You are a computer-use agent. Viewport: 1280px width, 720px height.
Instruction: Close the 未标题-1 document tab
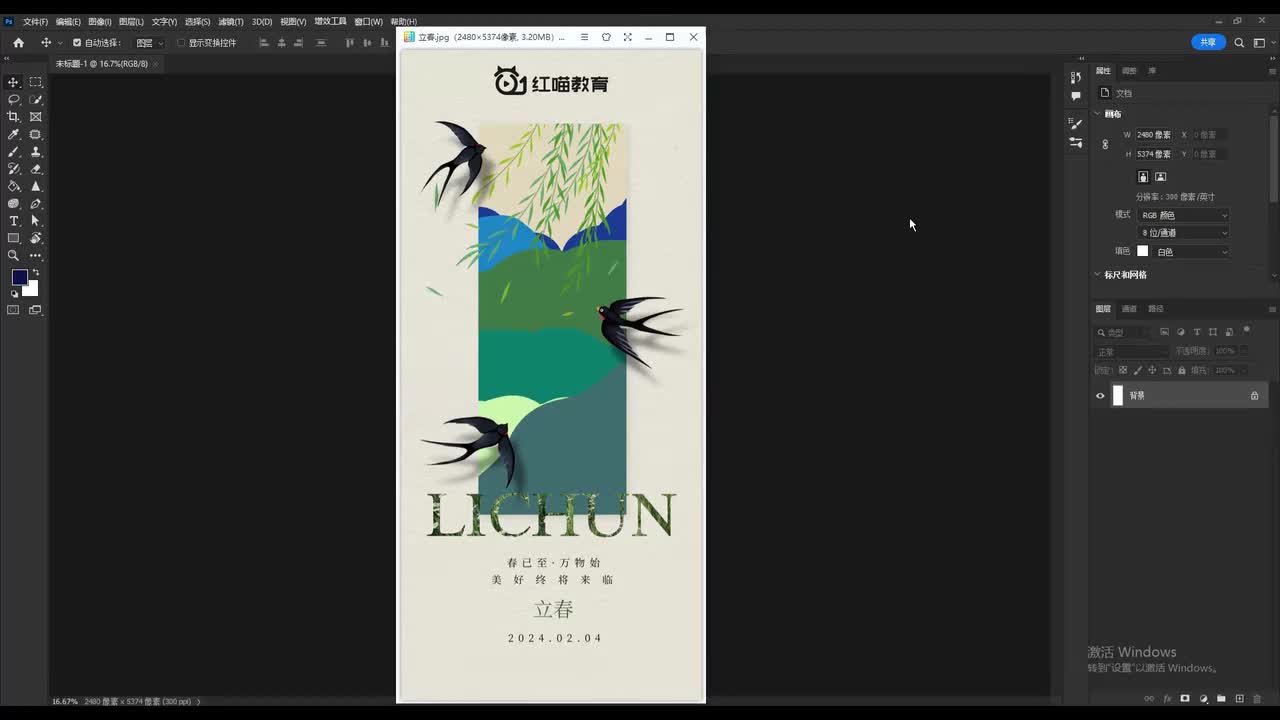(x=156, y=64)
